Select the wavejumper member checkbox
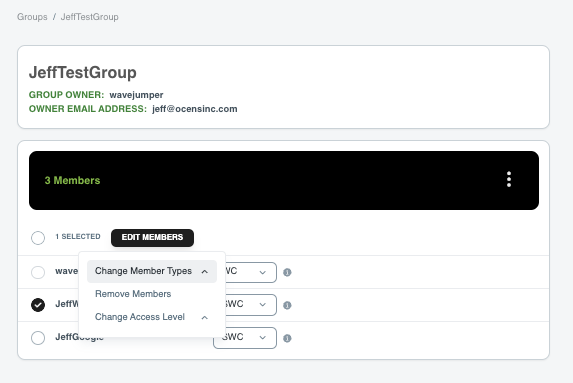 (38, 272)
